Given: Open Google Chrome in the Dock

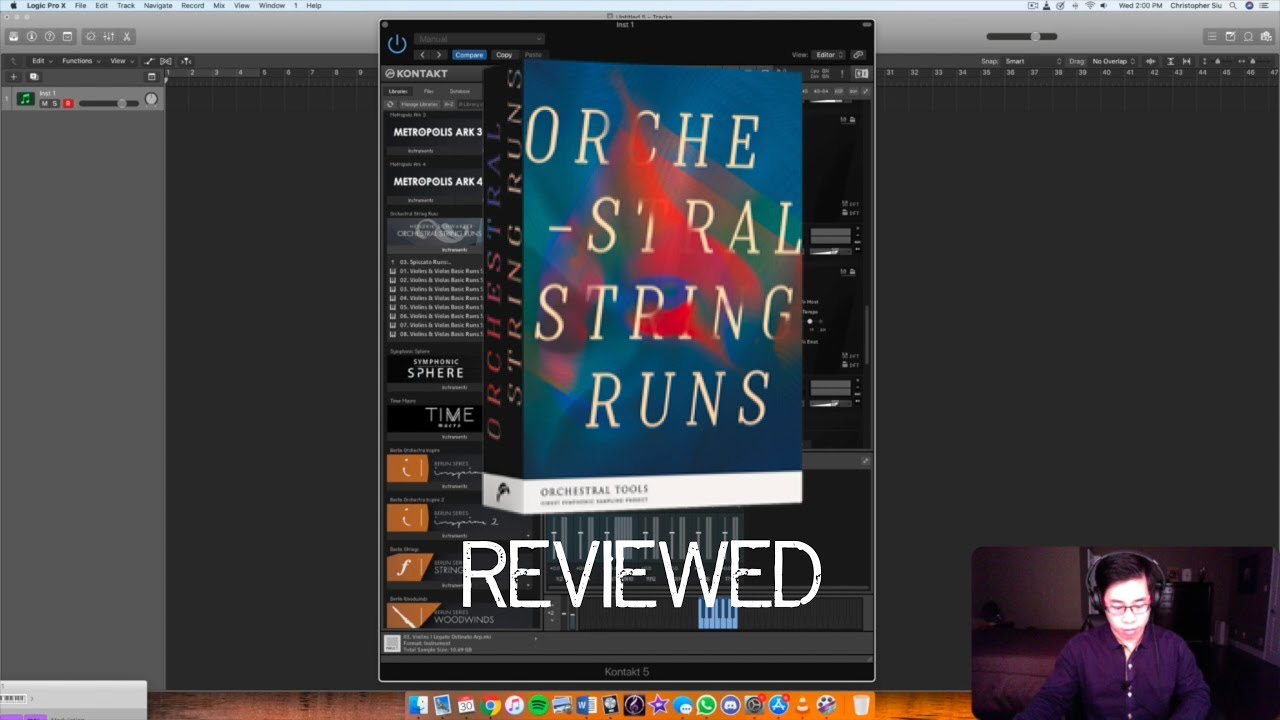Looking at the screenshot, I should click(490, 705).
